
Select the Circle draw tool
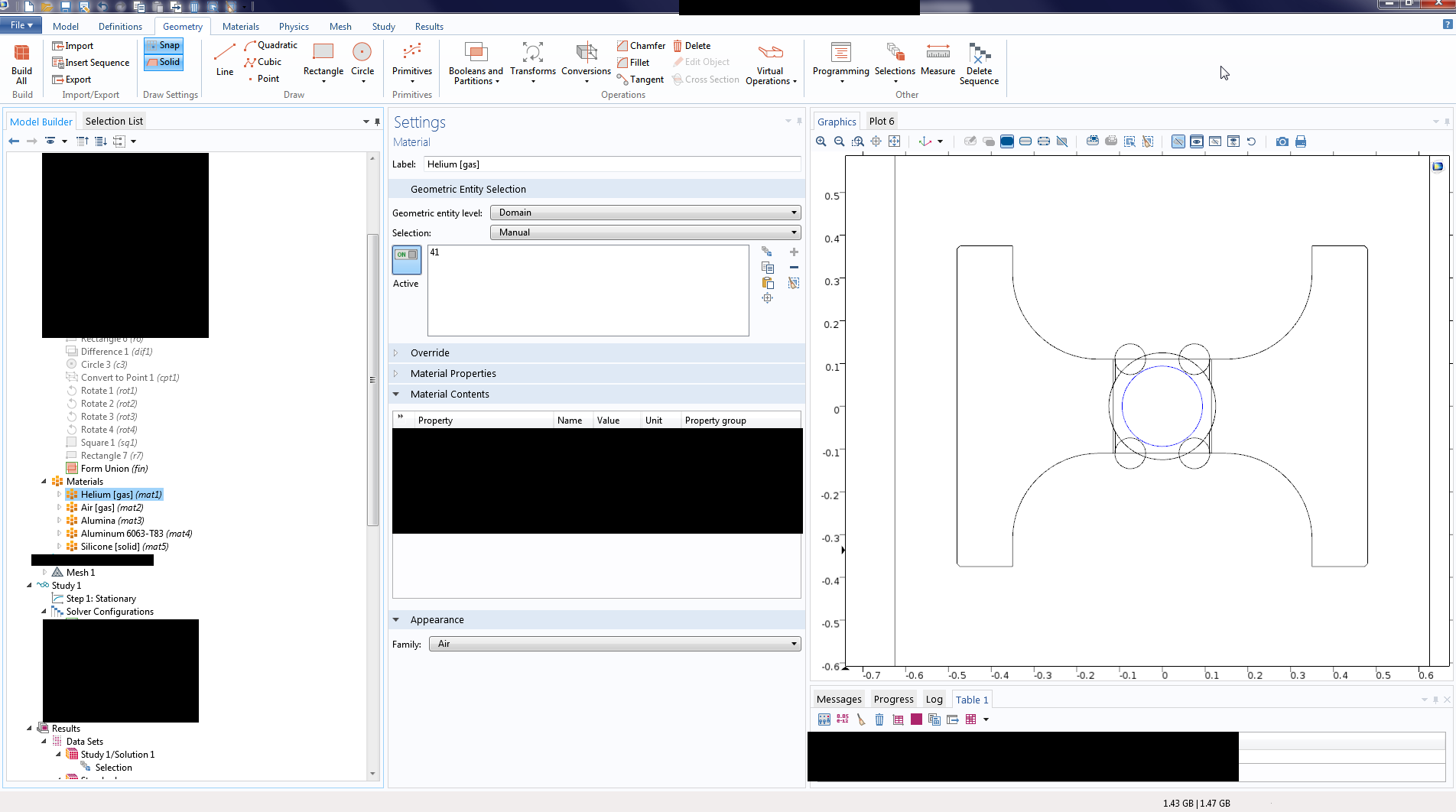362,60
